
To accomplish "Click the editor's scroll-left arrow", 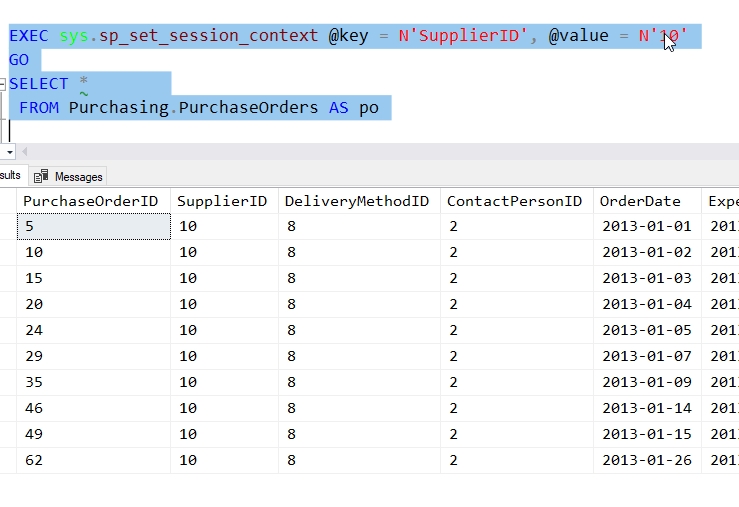I will pos(24,152).
